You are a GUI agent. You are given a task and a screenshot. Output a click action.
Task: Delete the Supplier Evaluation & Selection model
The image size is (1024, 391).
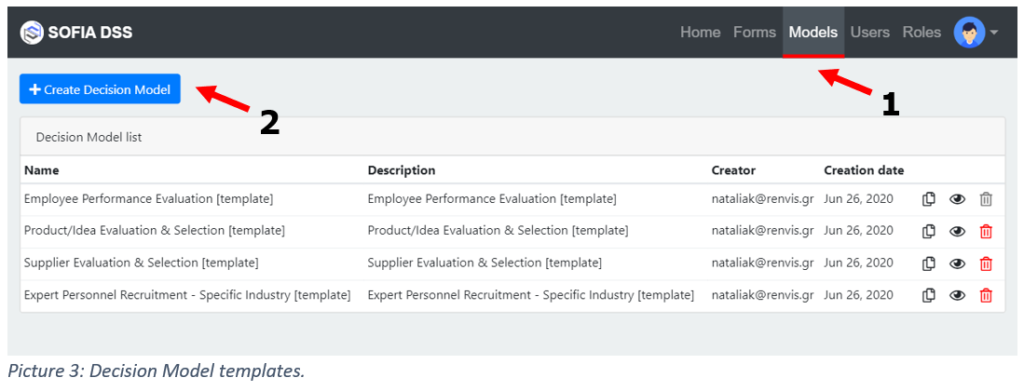pos(986,264)
